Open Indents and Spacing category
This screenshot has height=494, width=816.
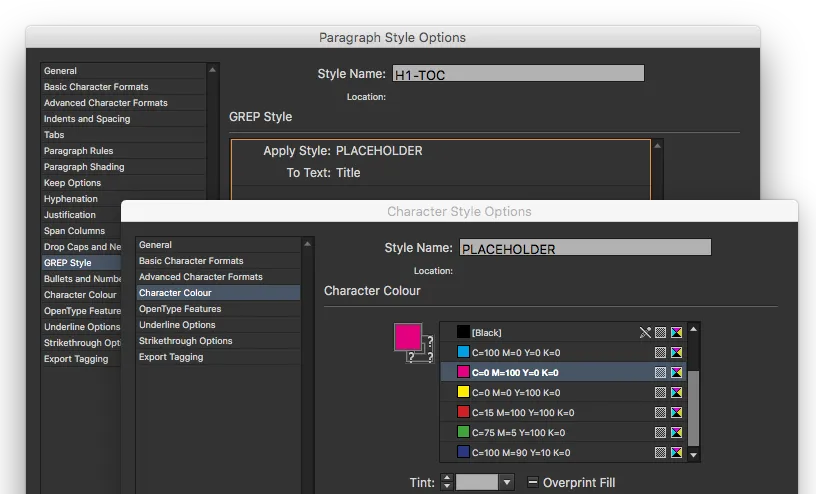123,119
